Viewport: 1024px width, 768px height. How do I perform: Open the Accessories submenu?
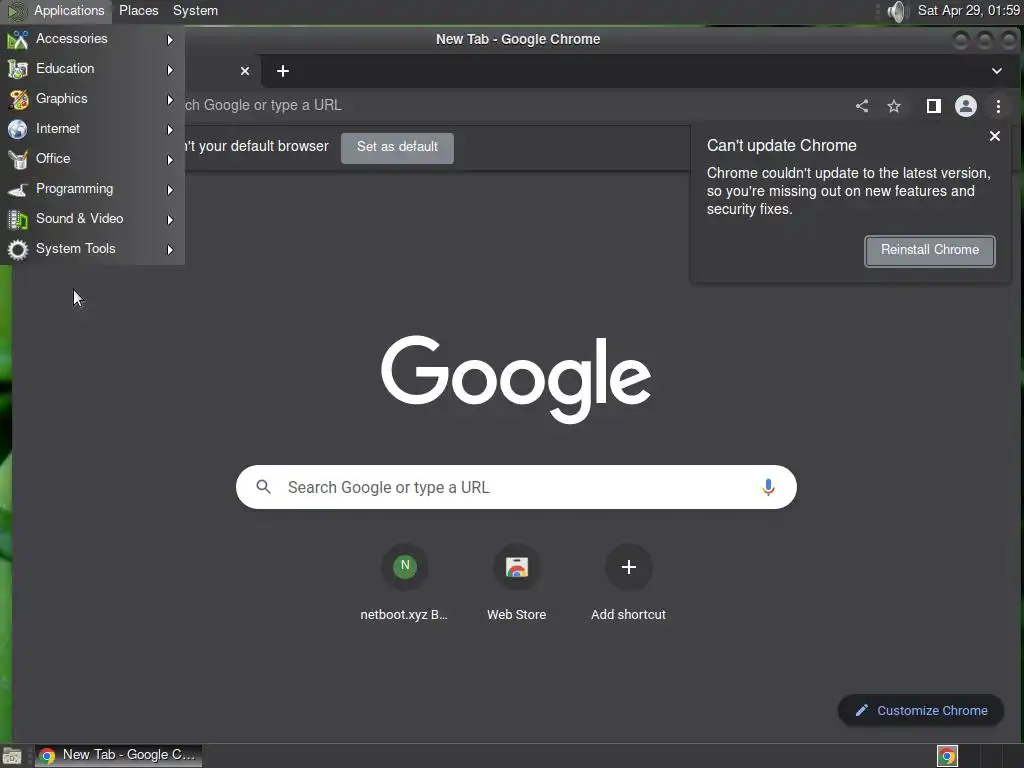tap(92, 39)
